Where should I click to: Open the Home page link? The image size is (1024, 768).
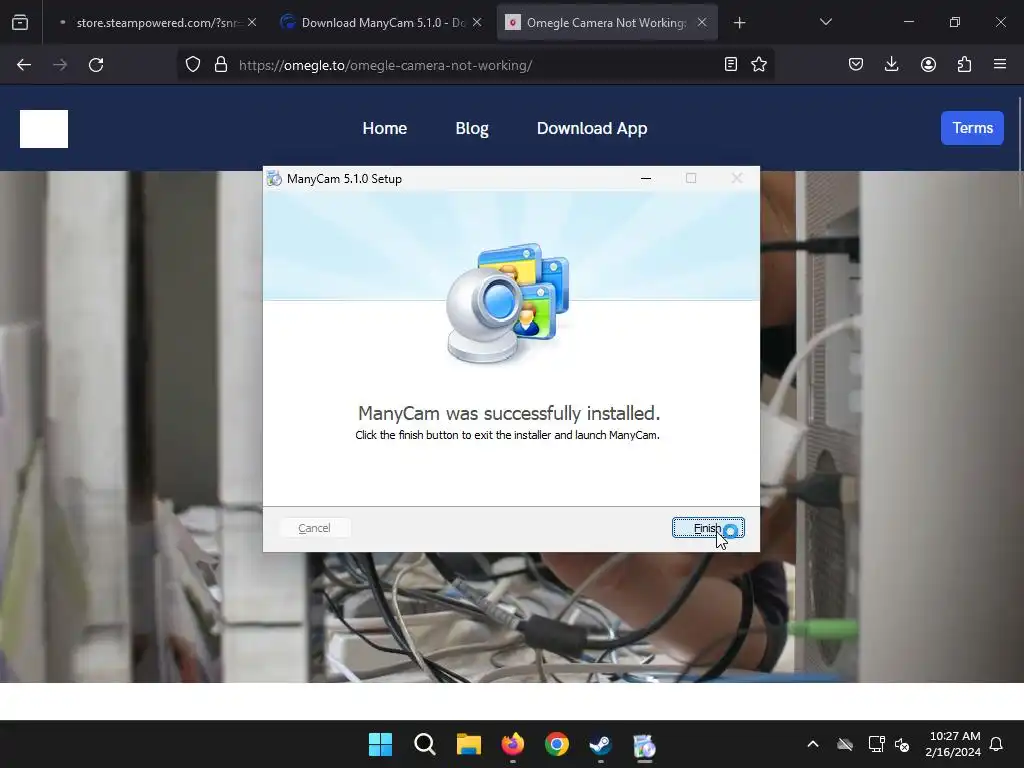point(385,128)
